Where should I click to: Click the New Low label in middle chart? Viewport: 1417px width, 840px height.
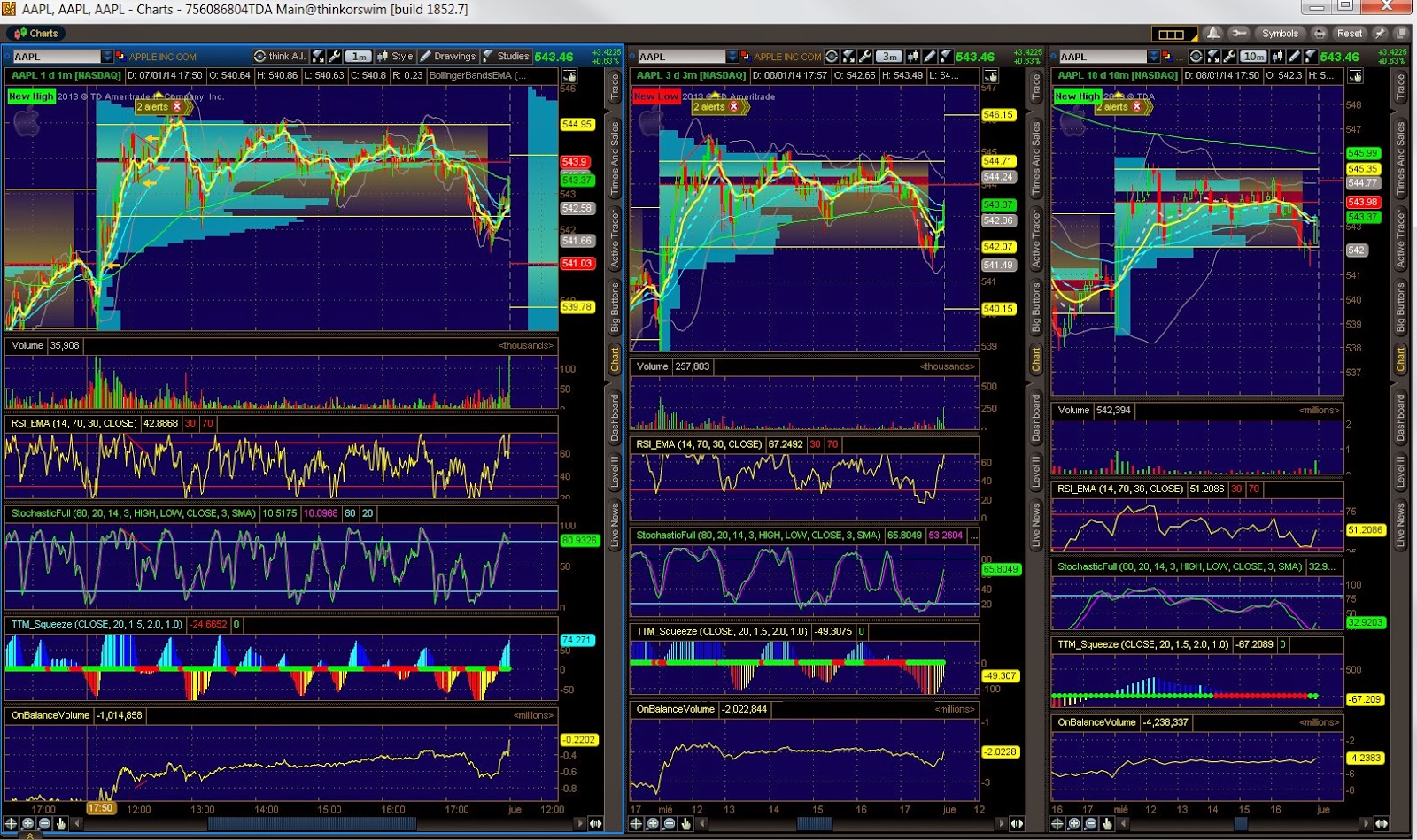click(x=656, y=96)
